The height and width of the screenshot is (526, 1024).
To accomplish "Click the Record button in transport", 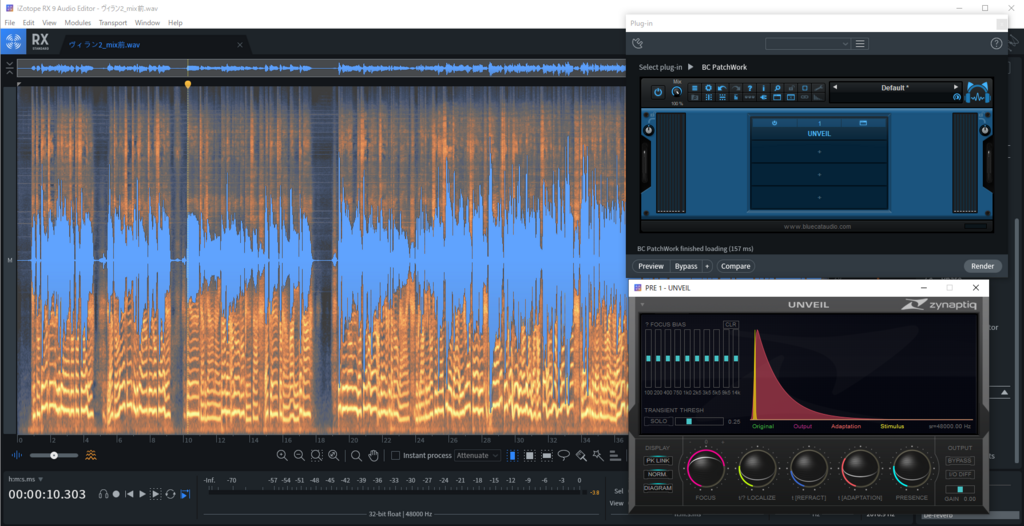I will (x=116, y=494).
